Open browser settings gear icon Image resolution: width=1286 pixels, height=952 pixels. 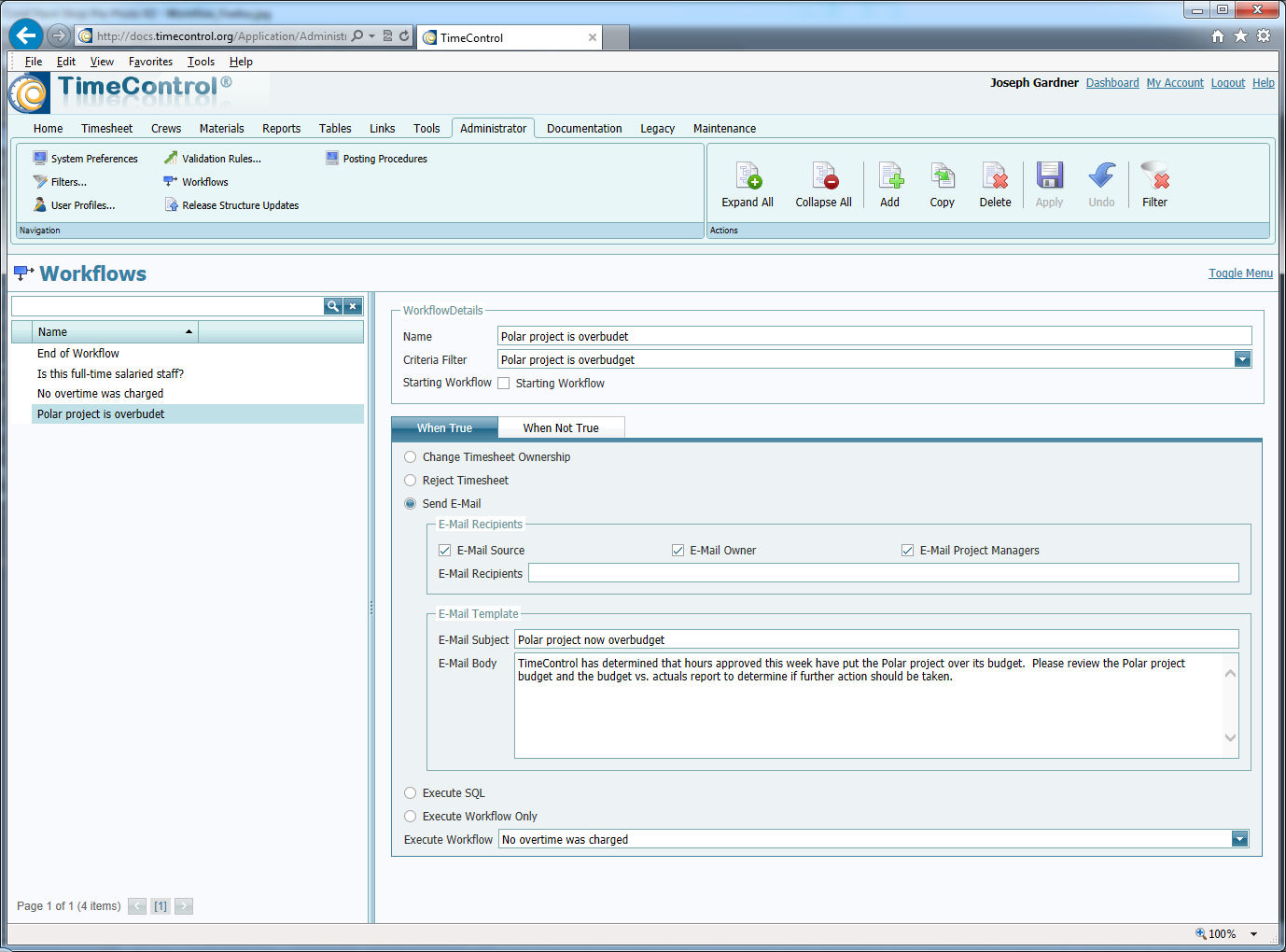[x=1264, y=35]
